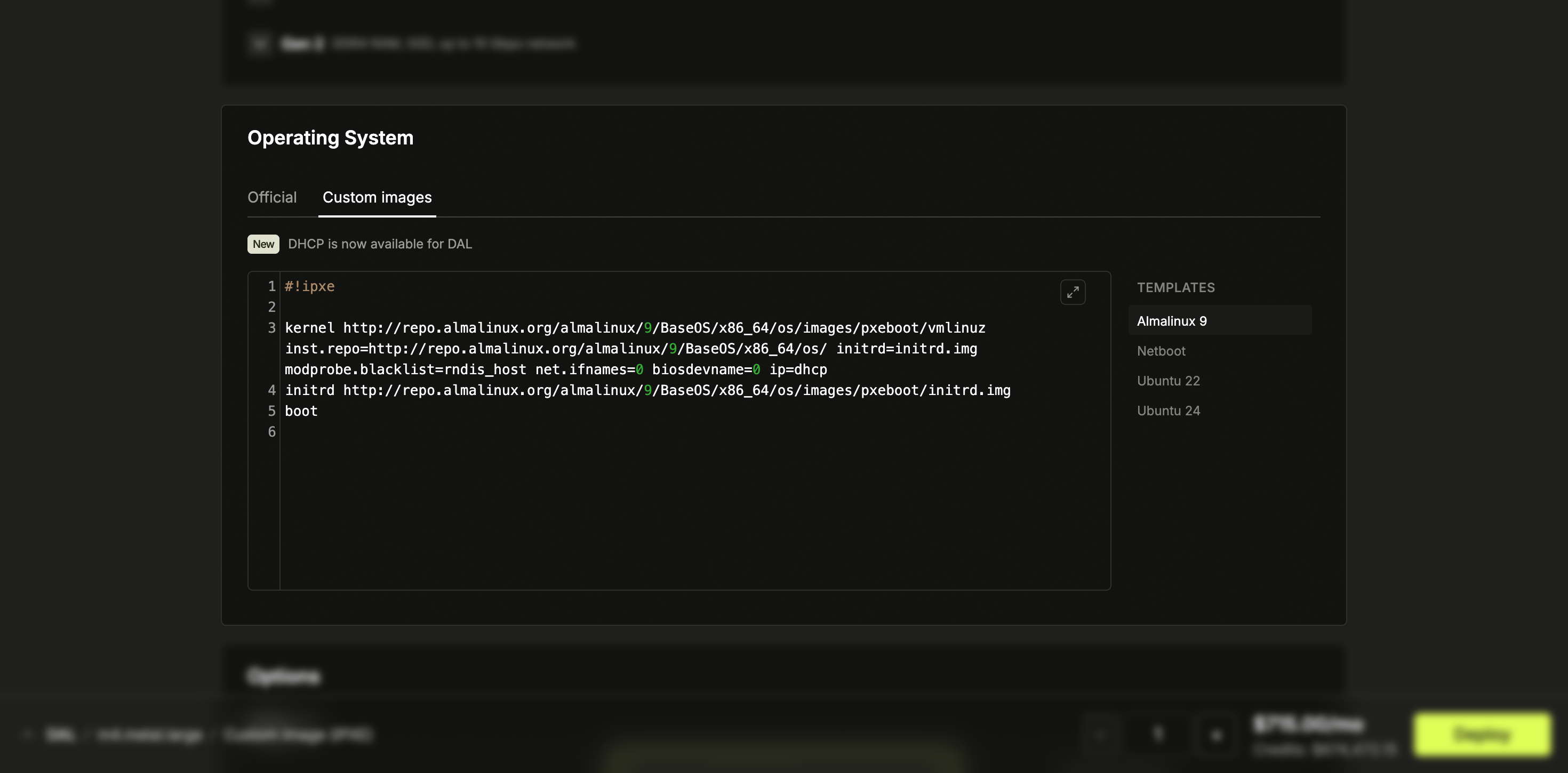Click the TEMPLATES panel heading
This screenshot has height=773, width=1568.
pos(1175,287)
